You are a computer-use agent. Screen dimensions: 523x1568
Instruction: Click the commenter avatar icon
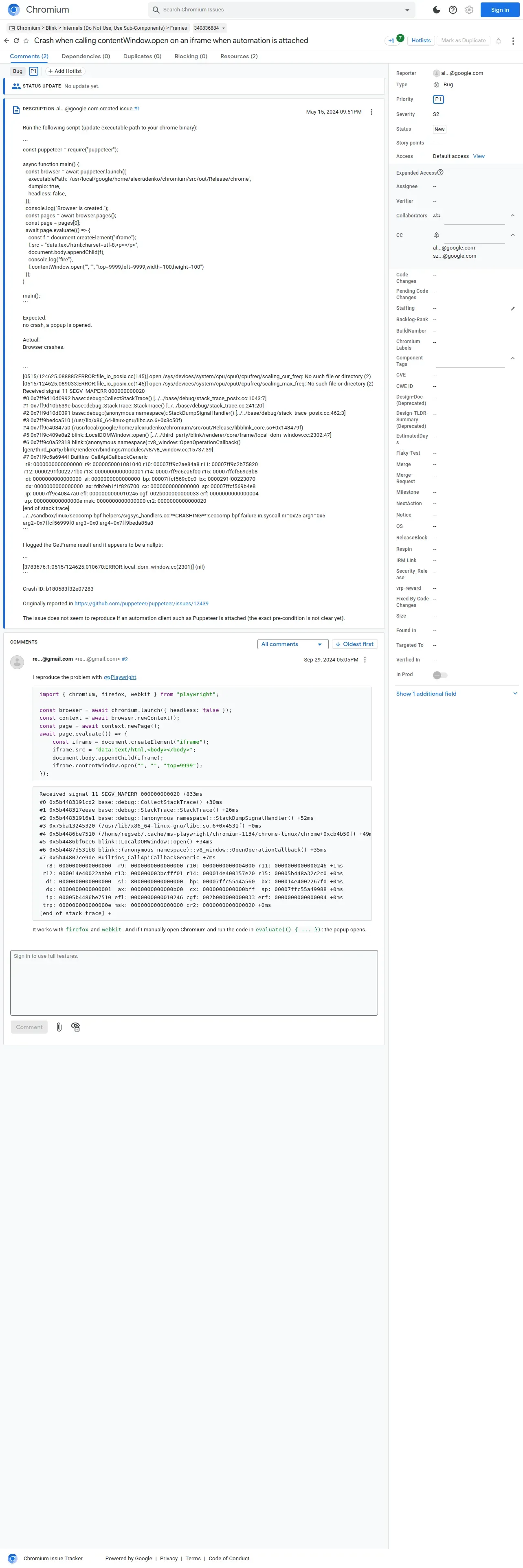pyautogui.click(x=17, y=661)
